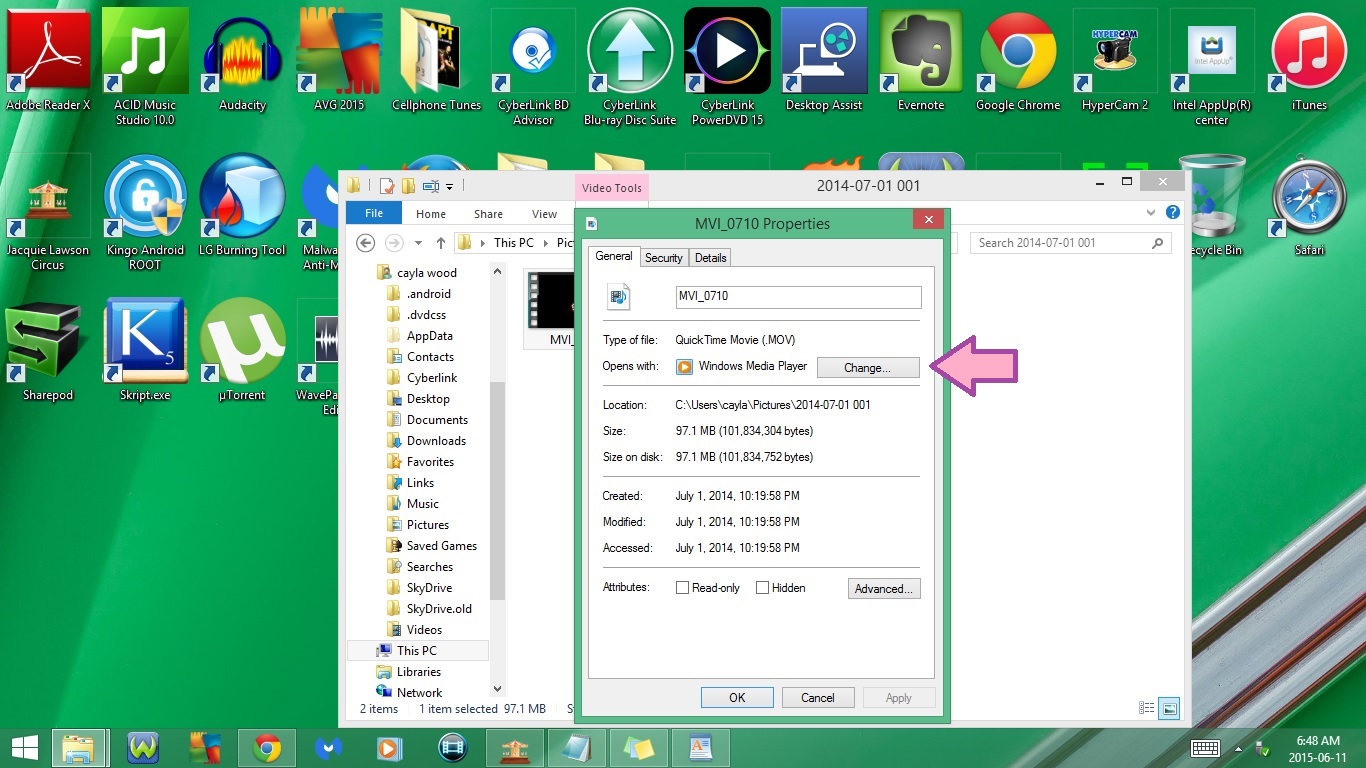1366x768 pixels.
Task: Show hidden tray icons arrow
Action: 1240,748
